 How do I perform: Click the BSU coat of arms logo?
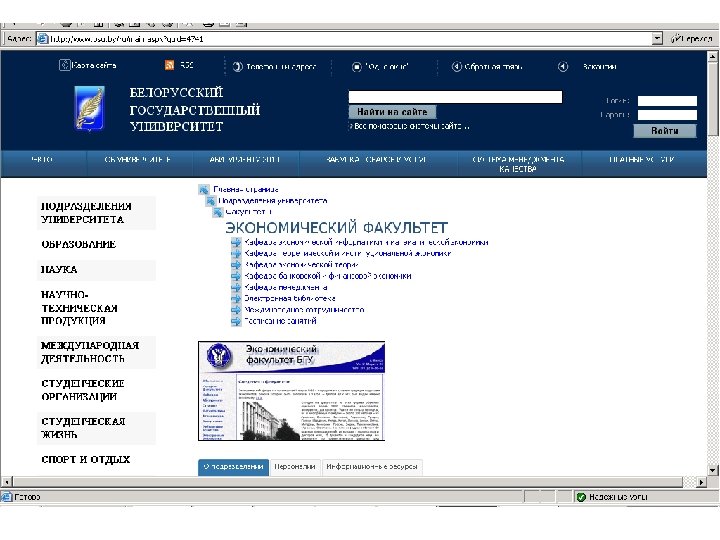pos(90,109)
